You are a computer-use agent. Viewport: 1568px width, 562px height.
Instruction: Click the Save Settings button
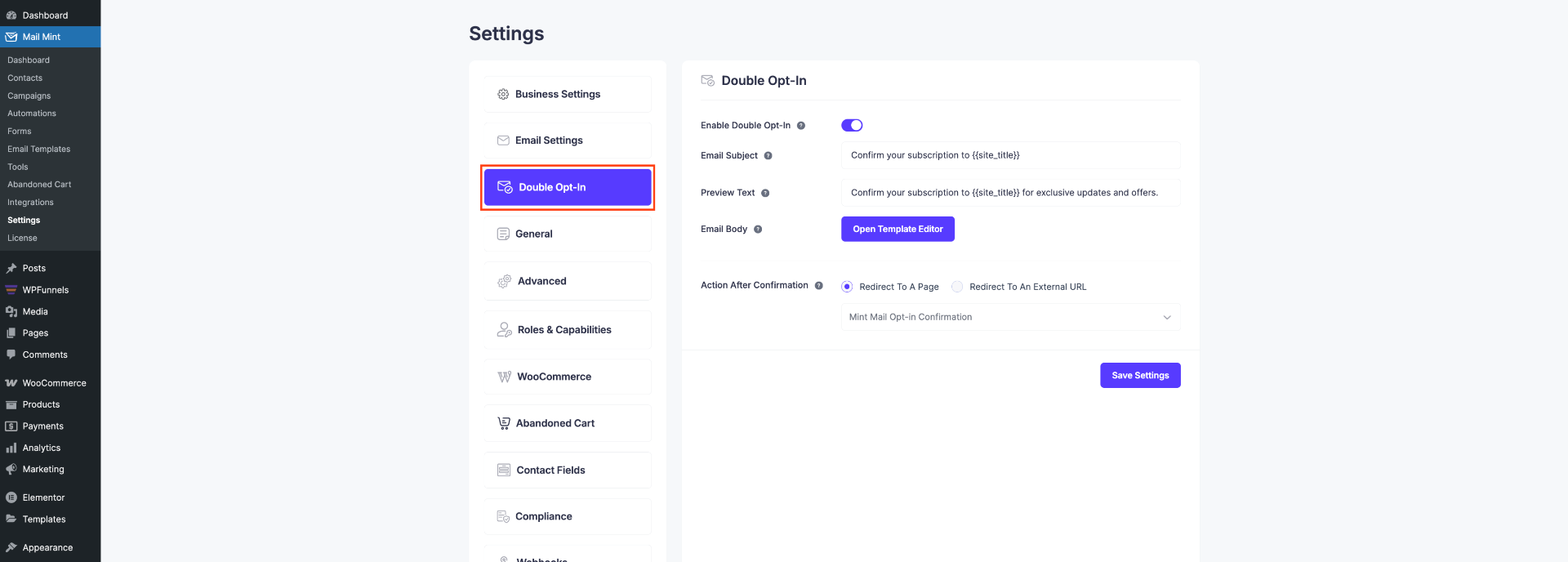click(1140, 375)
